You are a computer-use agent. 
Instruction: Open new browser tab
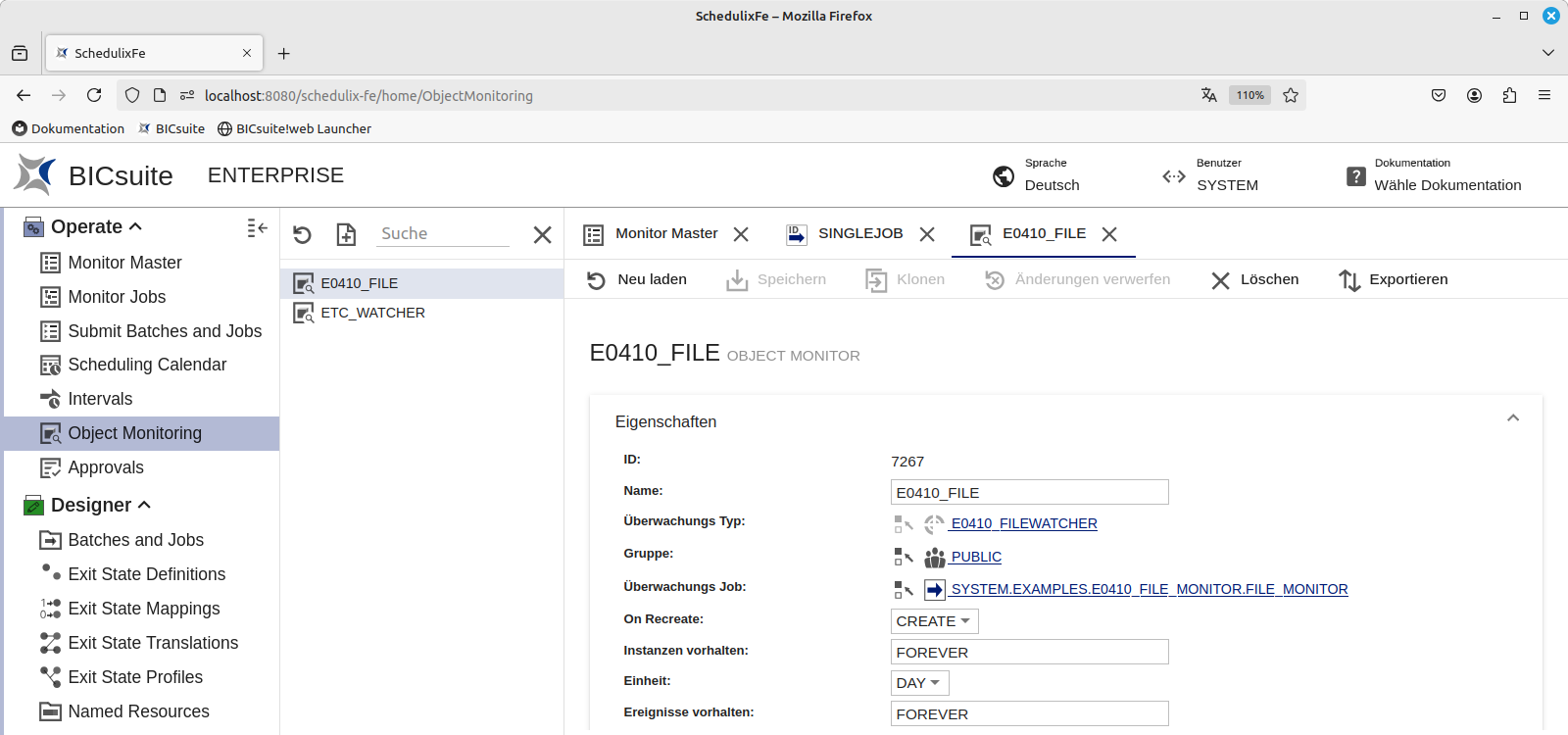tap(283, 53)
